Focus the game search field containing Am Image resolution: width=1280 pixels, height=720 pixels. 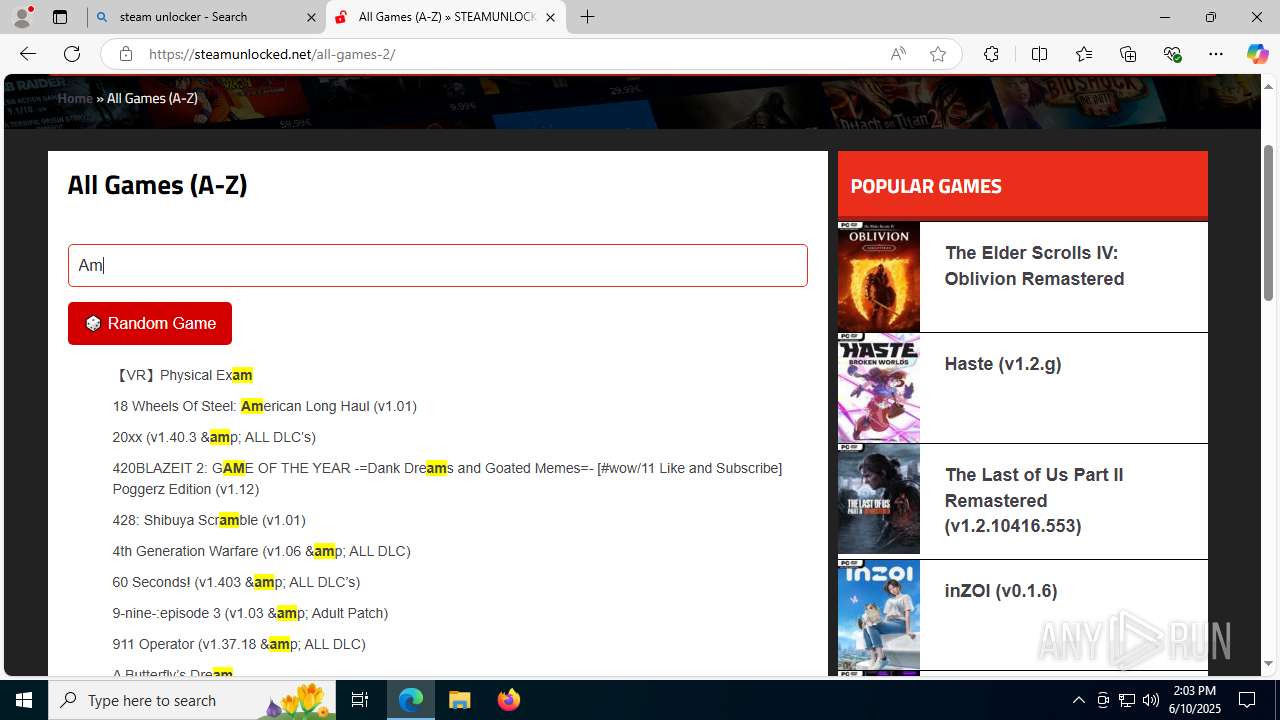pos(438,265)
